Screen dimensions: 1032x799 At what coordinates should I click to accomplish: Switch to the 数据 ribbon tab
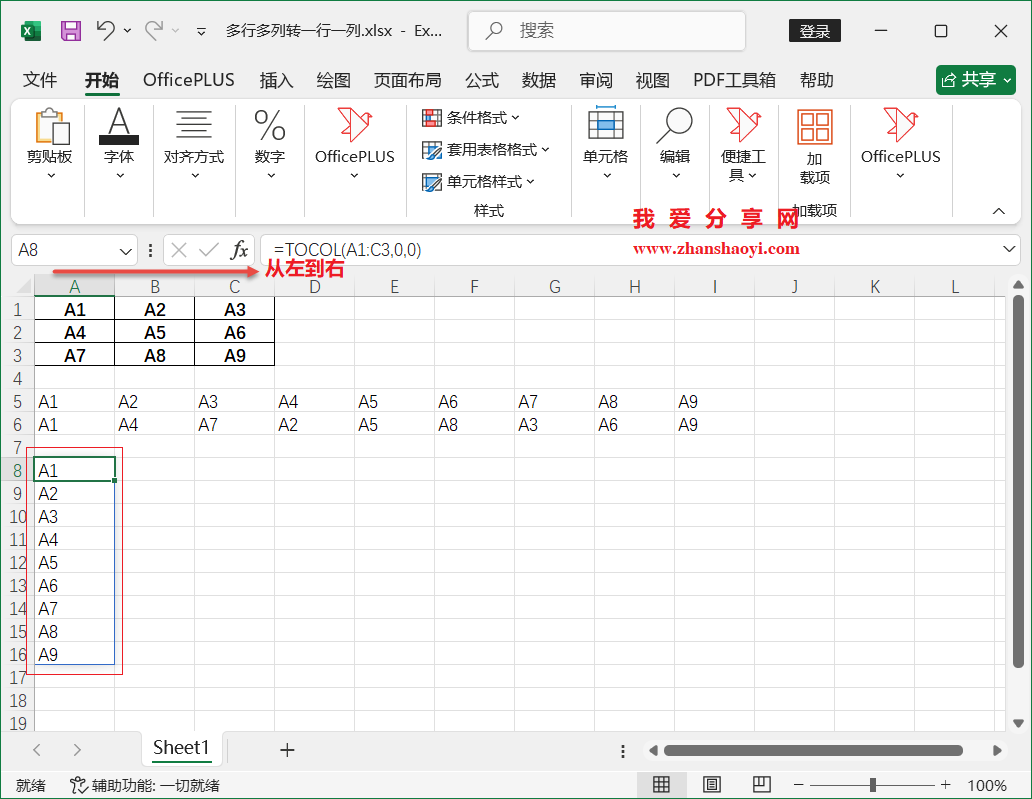pos(539,80)
